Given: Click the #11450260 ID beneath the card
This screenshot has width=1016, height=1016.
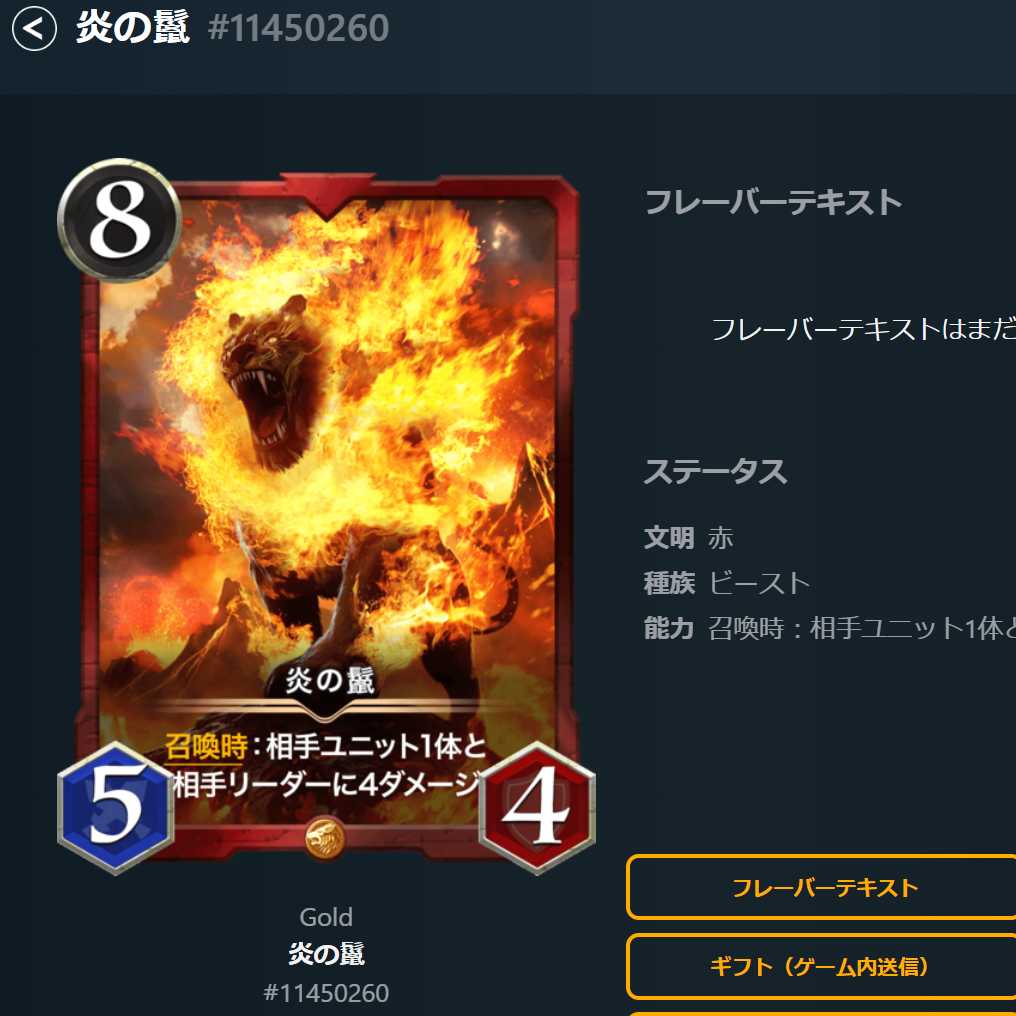Looking at the screenshot, I should (326, 993).
